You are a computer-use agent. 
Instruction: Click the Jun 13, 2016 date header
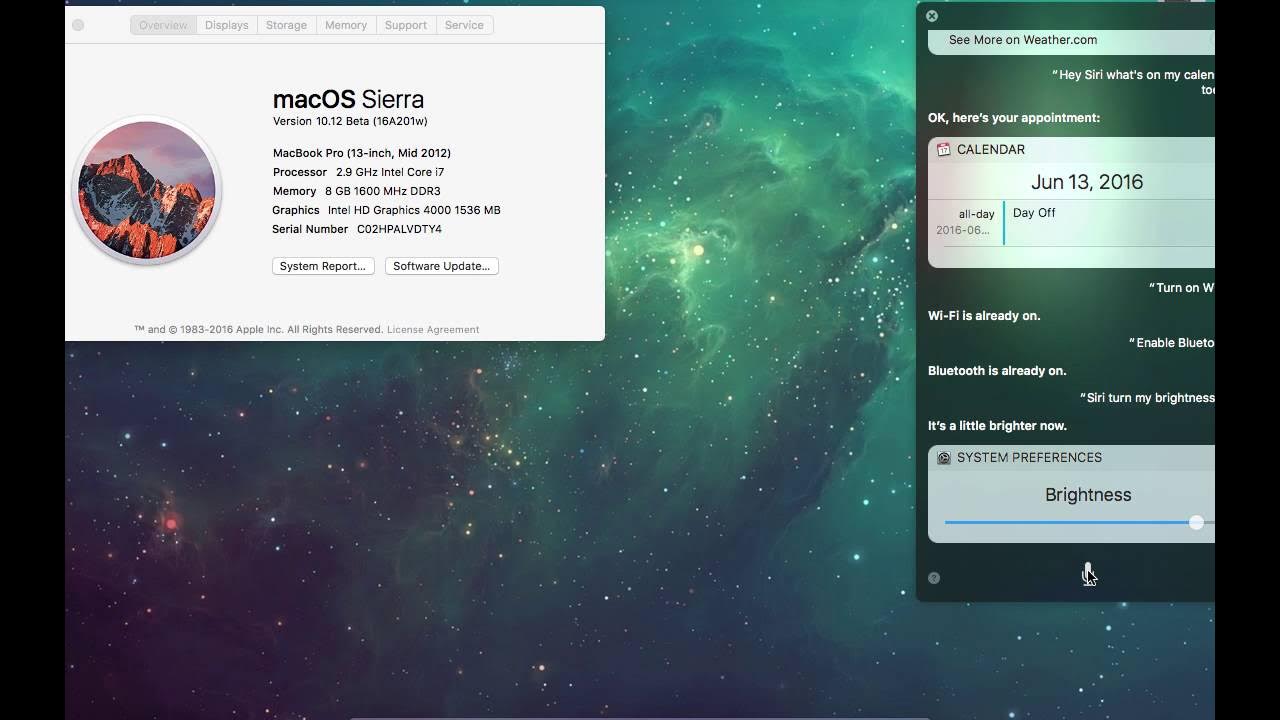click(x=1087, y=182)
